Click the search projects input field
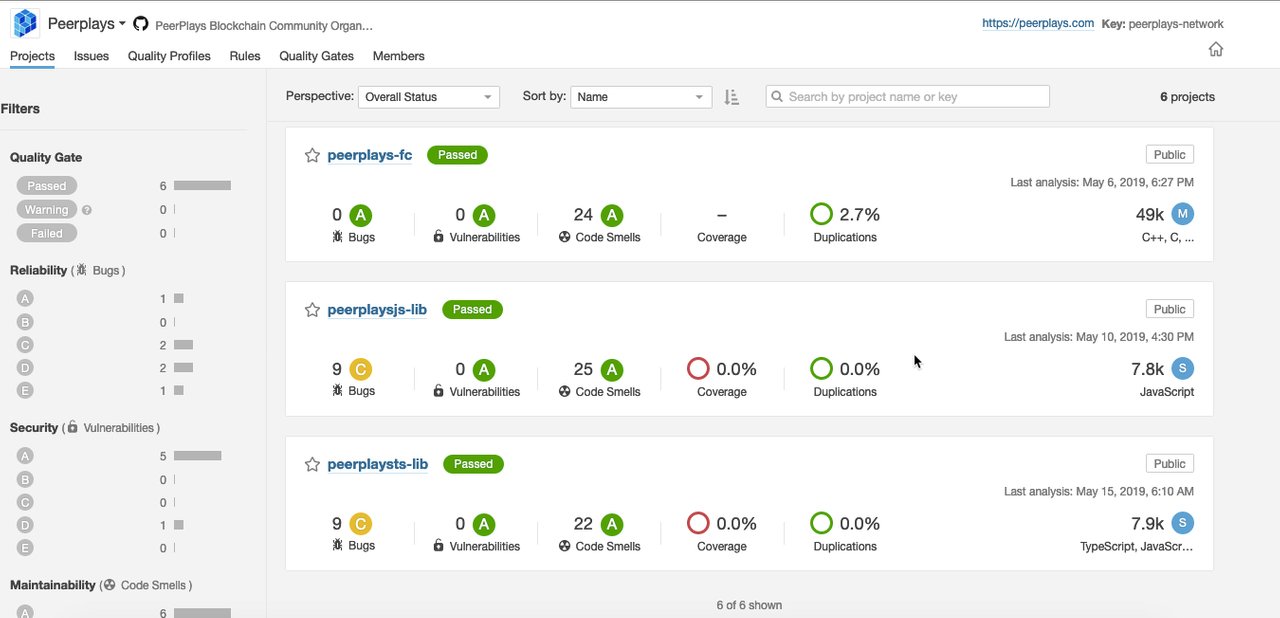 908,97
